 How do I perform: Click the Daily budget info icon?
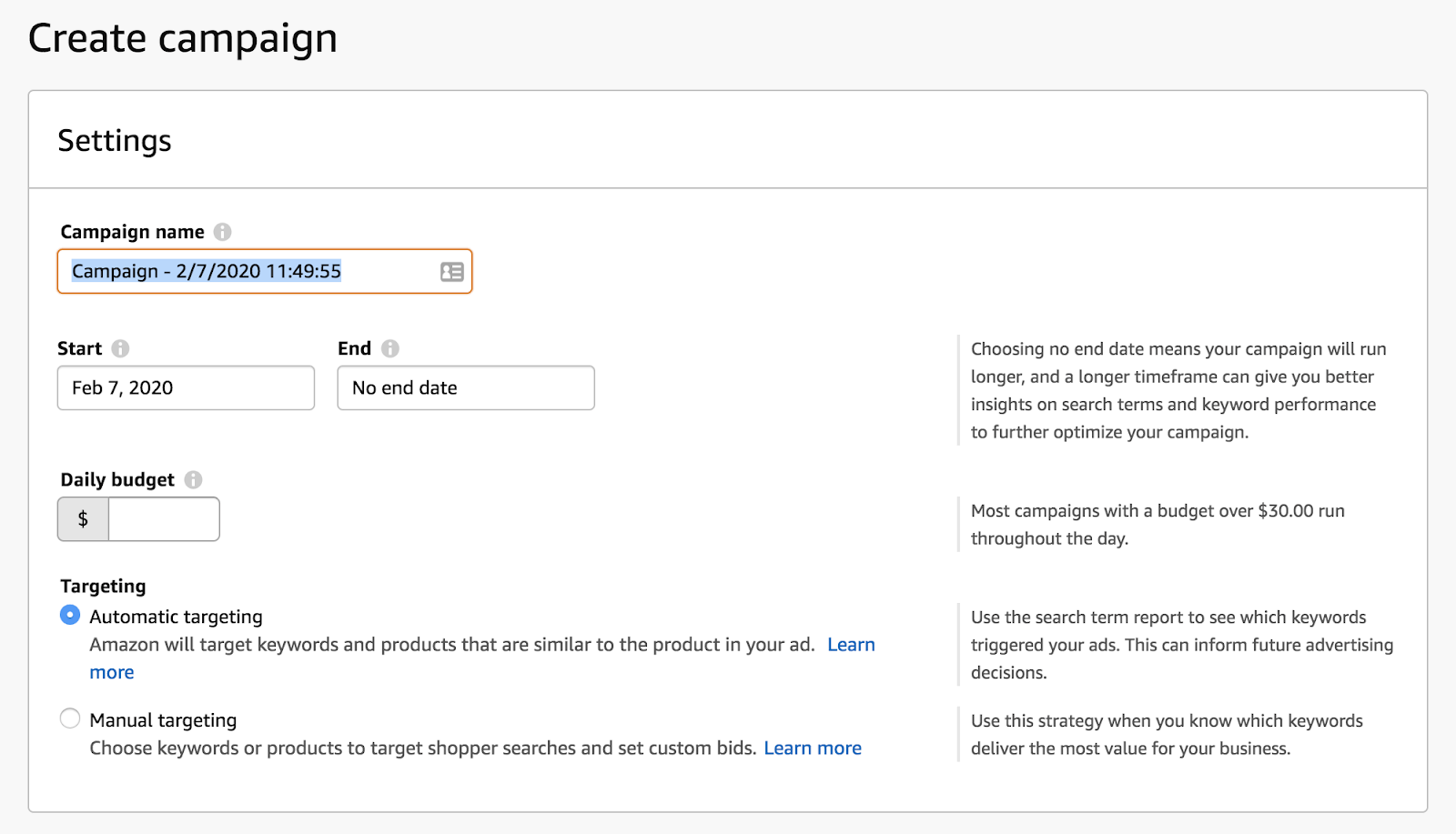pyautogui.click(x=193, y=479)
